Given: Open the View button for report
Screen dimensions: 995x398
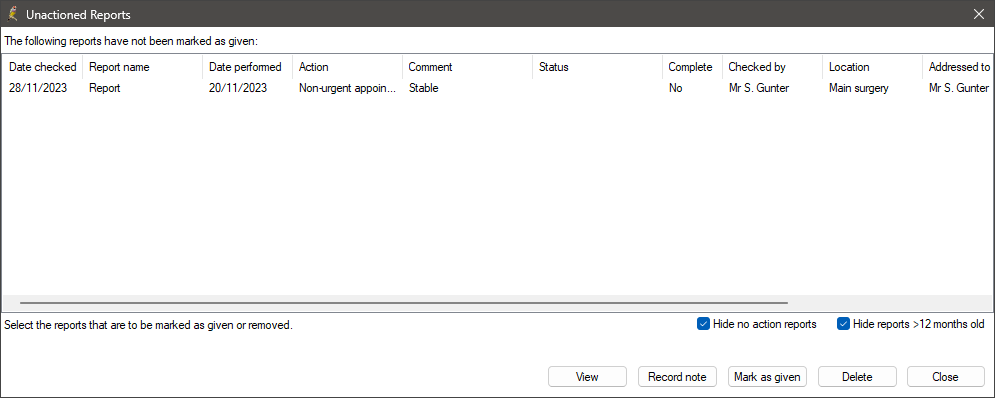Looking at the screenshot, I should click(587, 376).
